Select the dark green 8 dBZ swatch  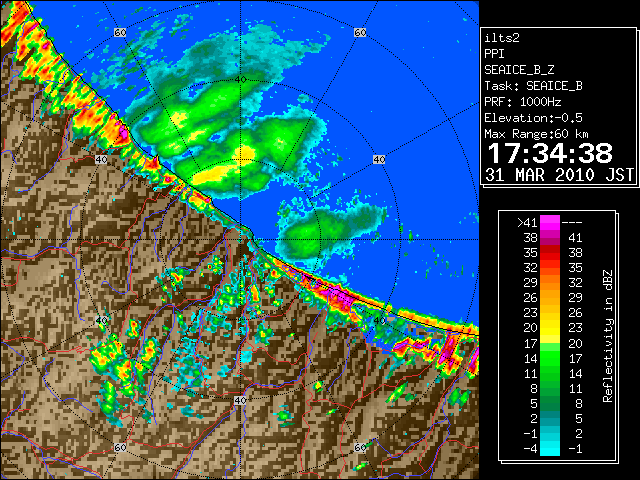pyautogui.click(x=550, y=389)
